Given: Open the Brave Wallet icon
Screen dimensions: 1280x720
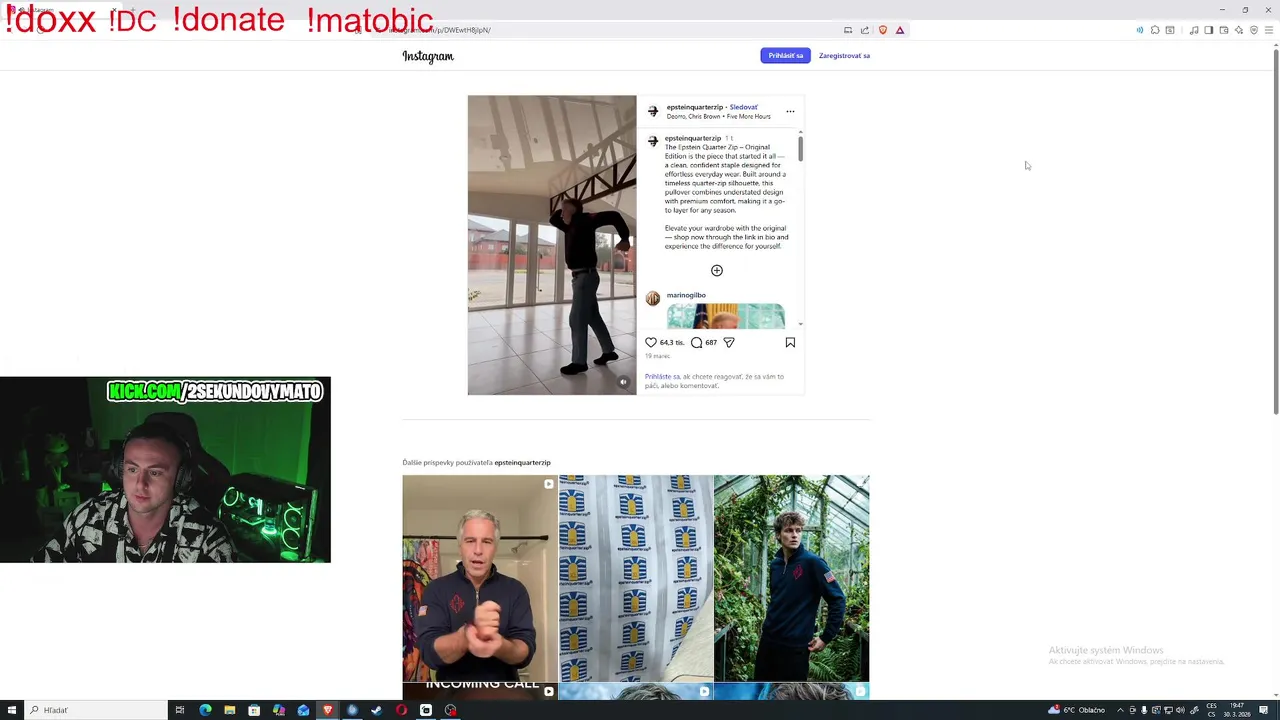Looking at the screenshot, I should [1224, 30].
